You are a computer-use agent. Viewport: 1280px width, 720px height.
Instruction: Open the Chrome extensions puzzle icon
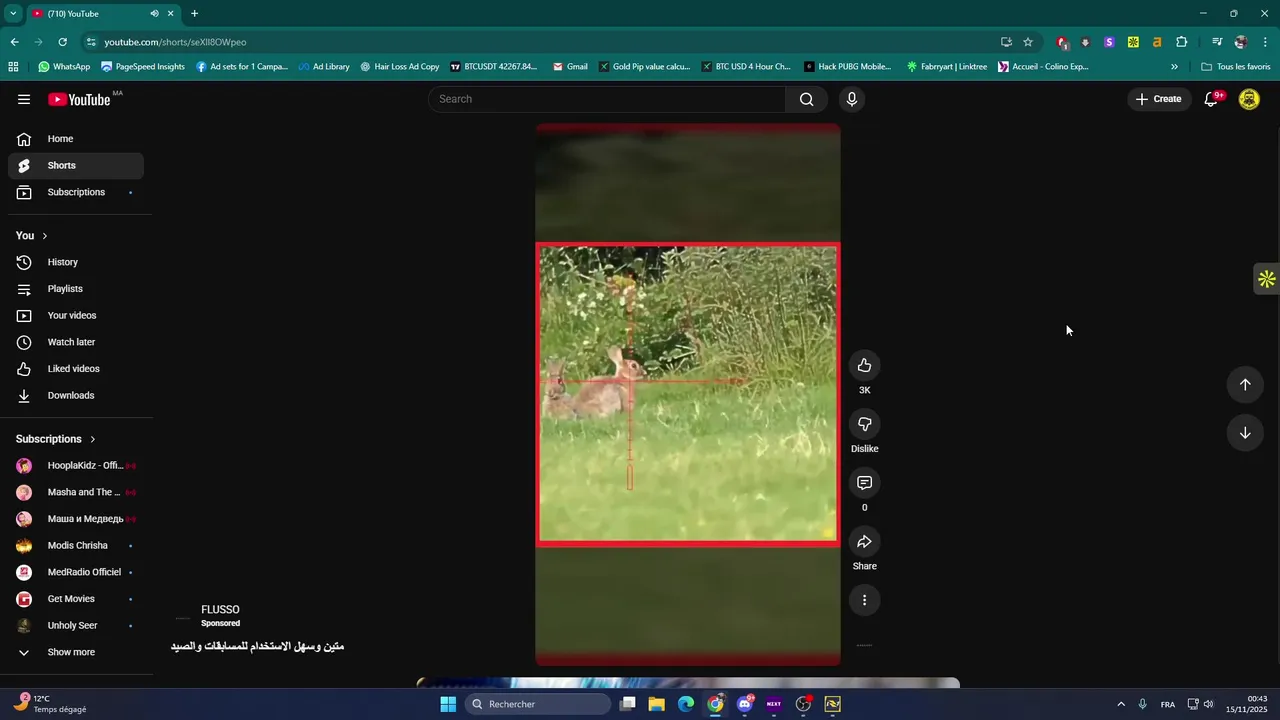(x=1182, y=42)
